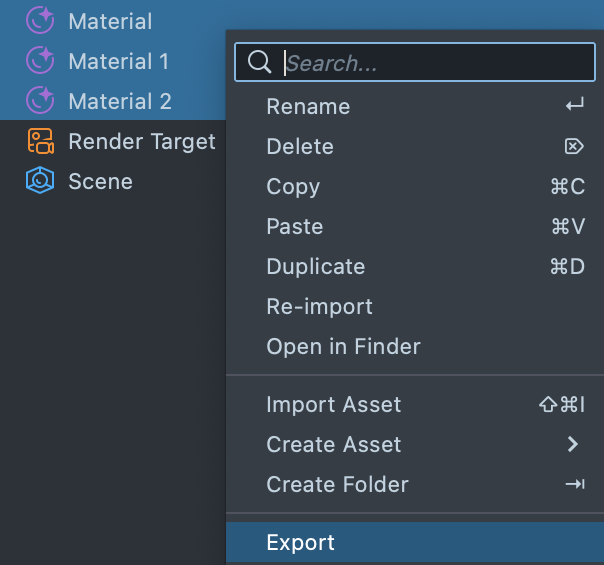This screenshot has height=565, width=604.
Task: Choose Rename from the context menu
Action: coord(308,106)
